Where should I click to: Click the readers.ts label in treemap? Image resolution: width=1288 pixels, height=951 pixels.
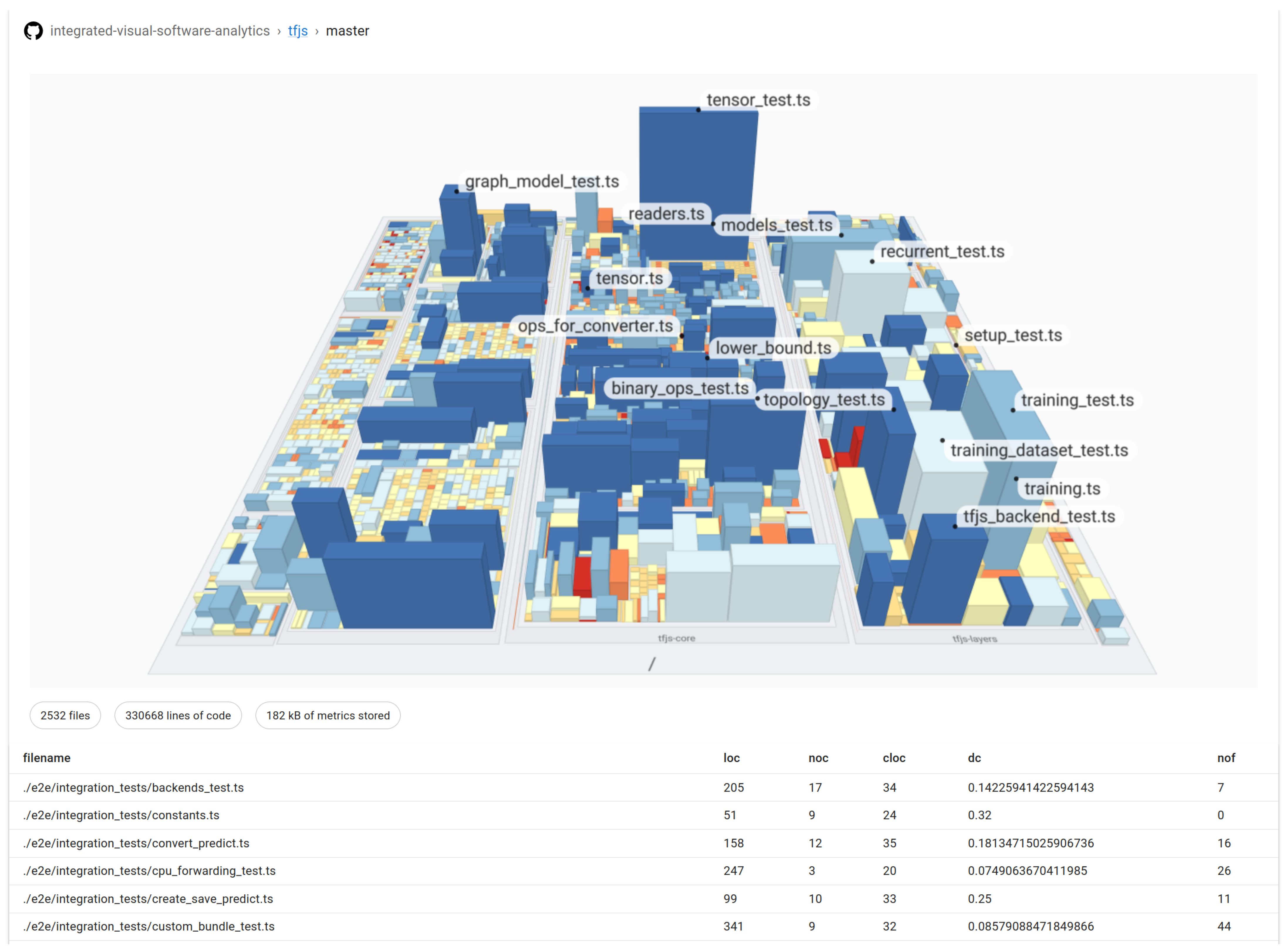click(666, 214)
